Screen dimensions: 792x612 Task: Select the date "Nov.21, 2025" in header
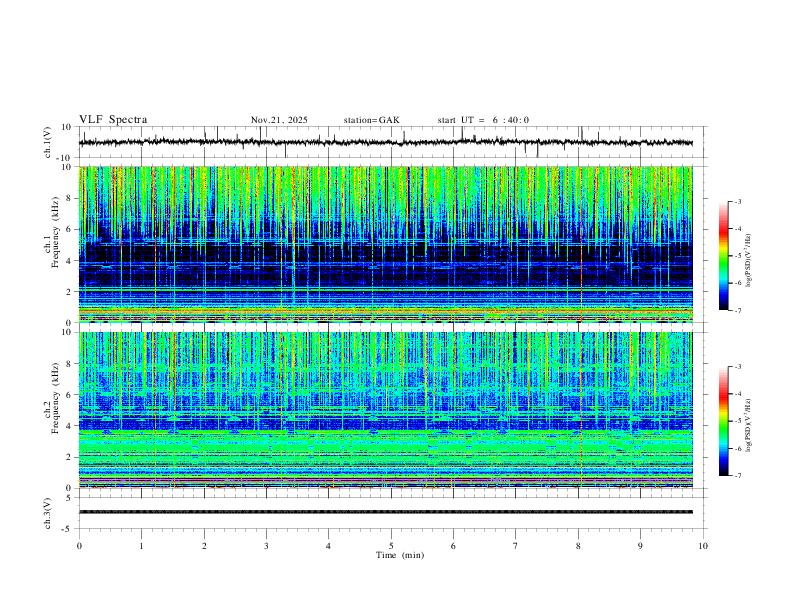click(279, 120)
